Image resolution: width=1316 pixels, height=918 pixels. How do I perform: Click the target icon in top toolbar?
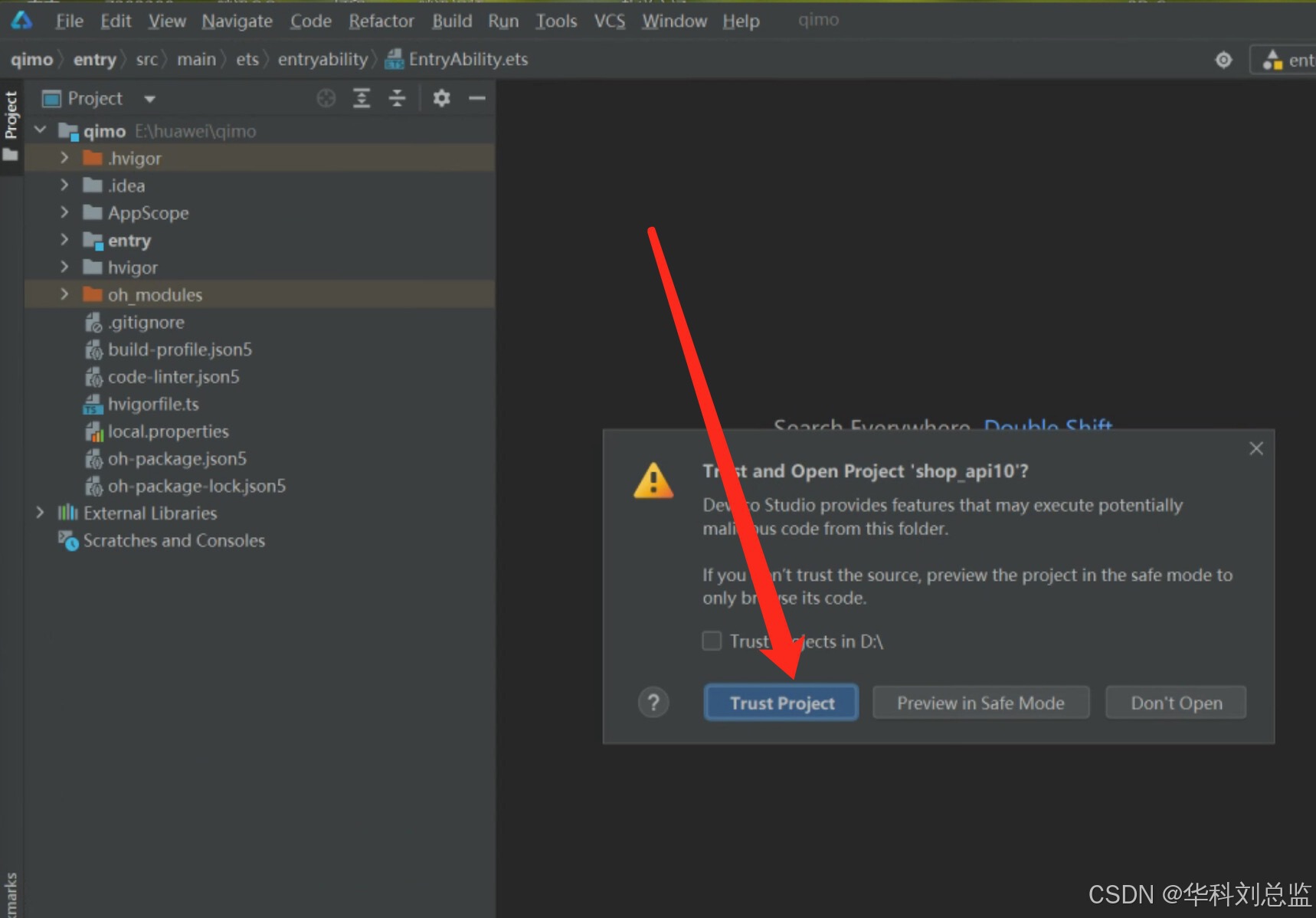(1223, 60)
